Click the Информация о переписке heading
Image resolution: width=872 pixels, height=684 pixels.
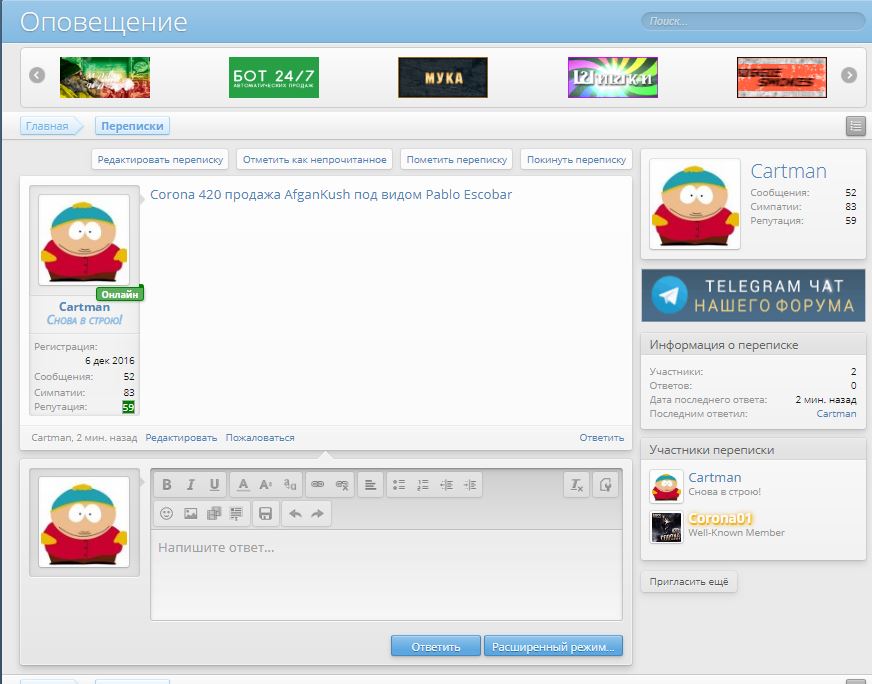724,345
